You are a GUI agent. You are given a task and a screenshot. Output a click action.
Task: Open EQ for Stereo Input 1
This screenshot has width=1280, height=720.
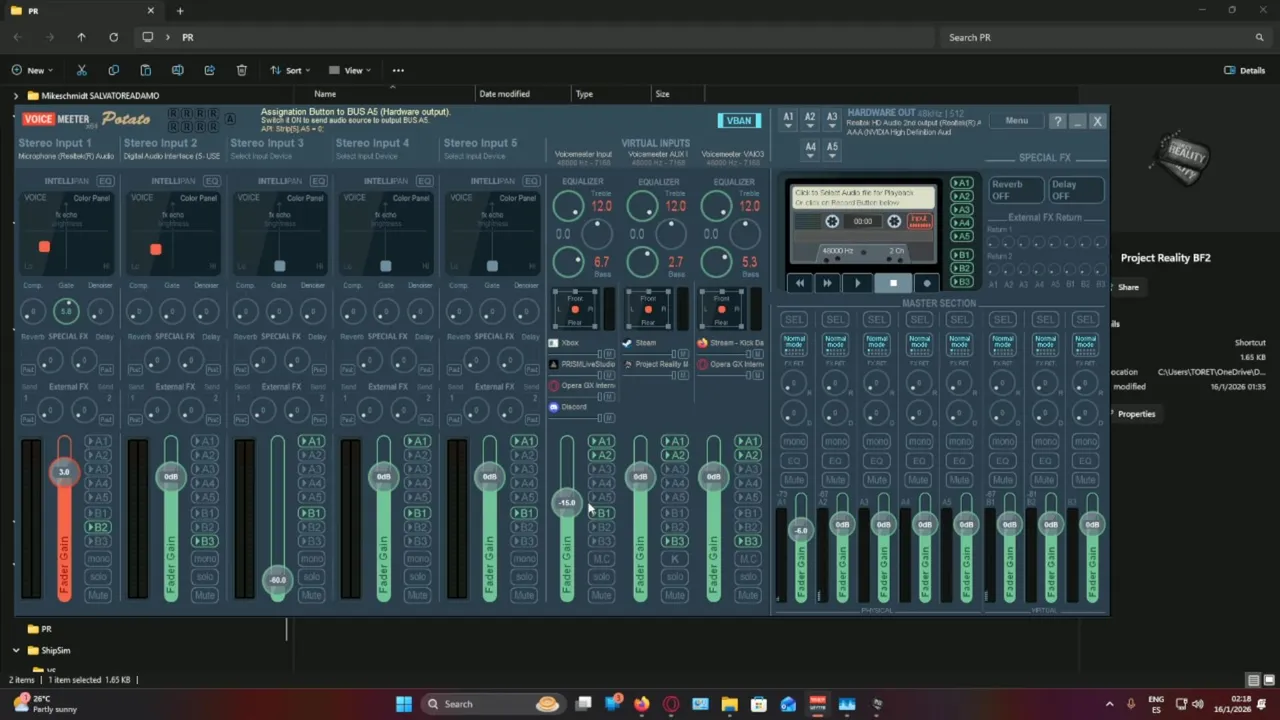pyautogui.click(x=105, y=181)
